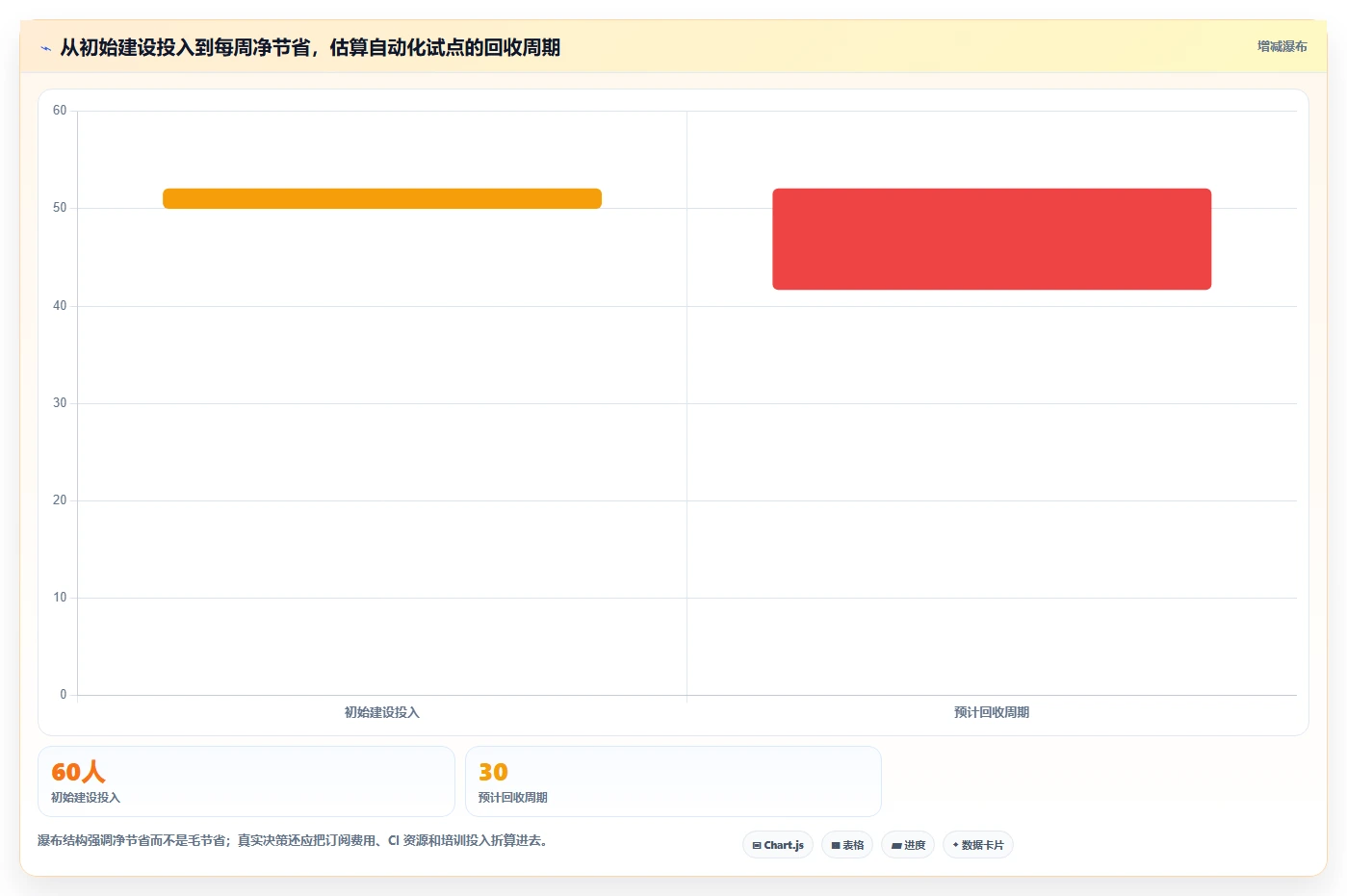Click the 预计回收周期 x-axis label
1347x896 pixels.
click(992, 712)
